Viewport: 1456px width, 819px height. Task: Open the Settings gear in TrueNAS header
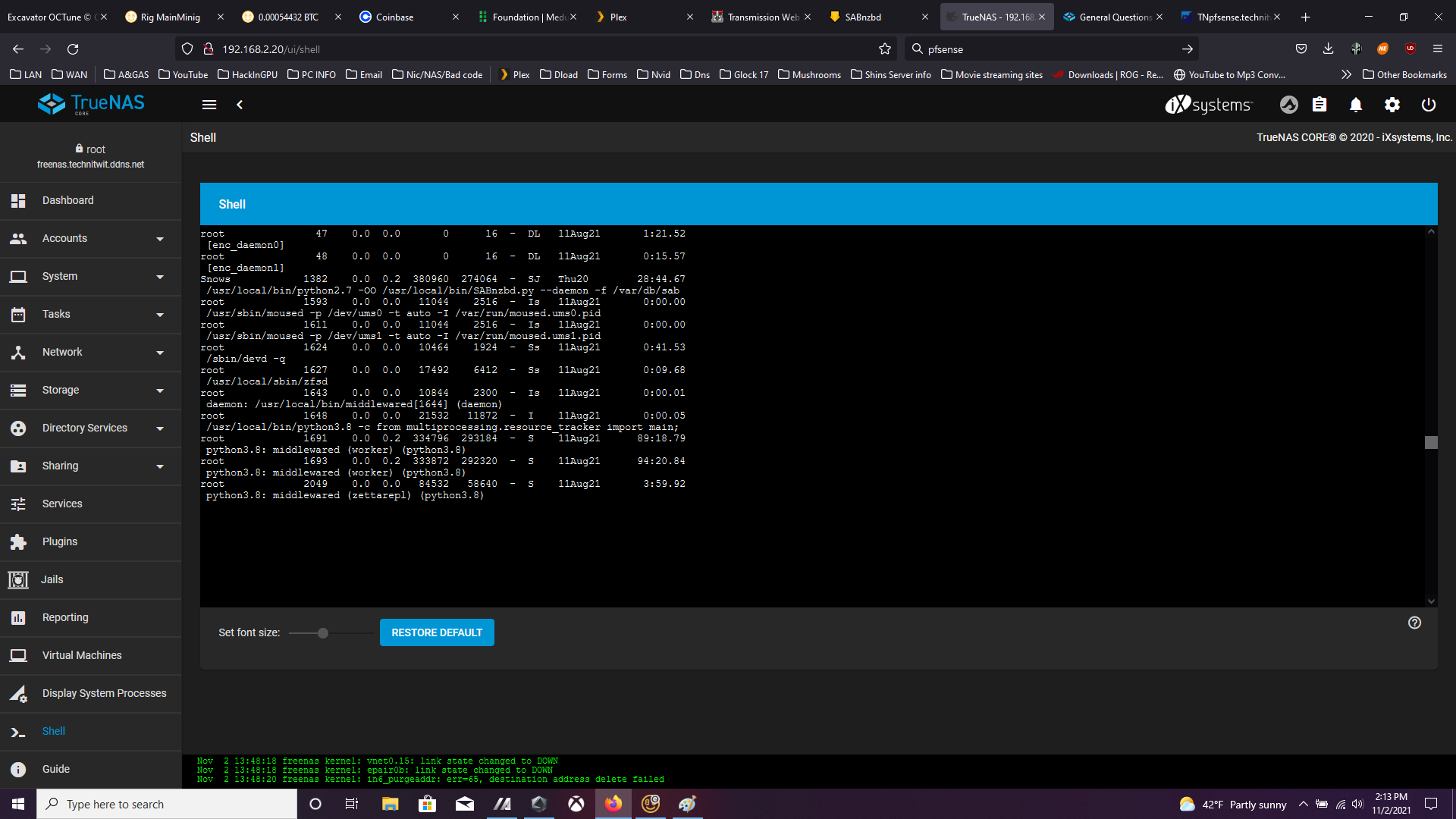tap(1392, 105)
